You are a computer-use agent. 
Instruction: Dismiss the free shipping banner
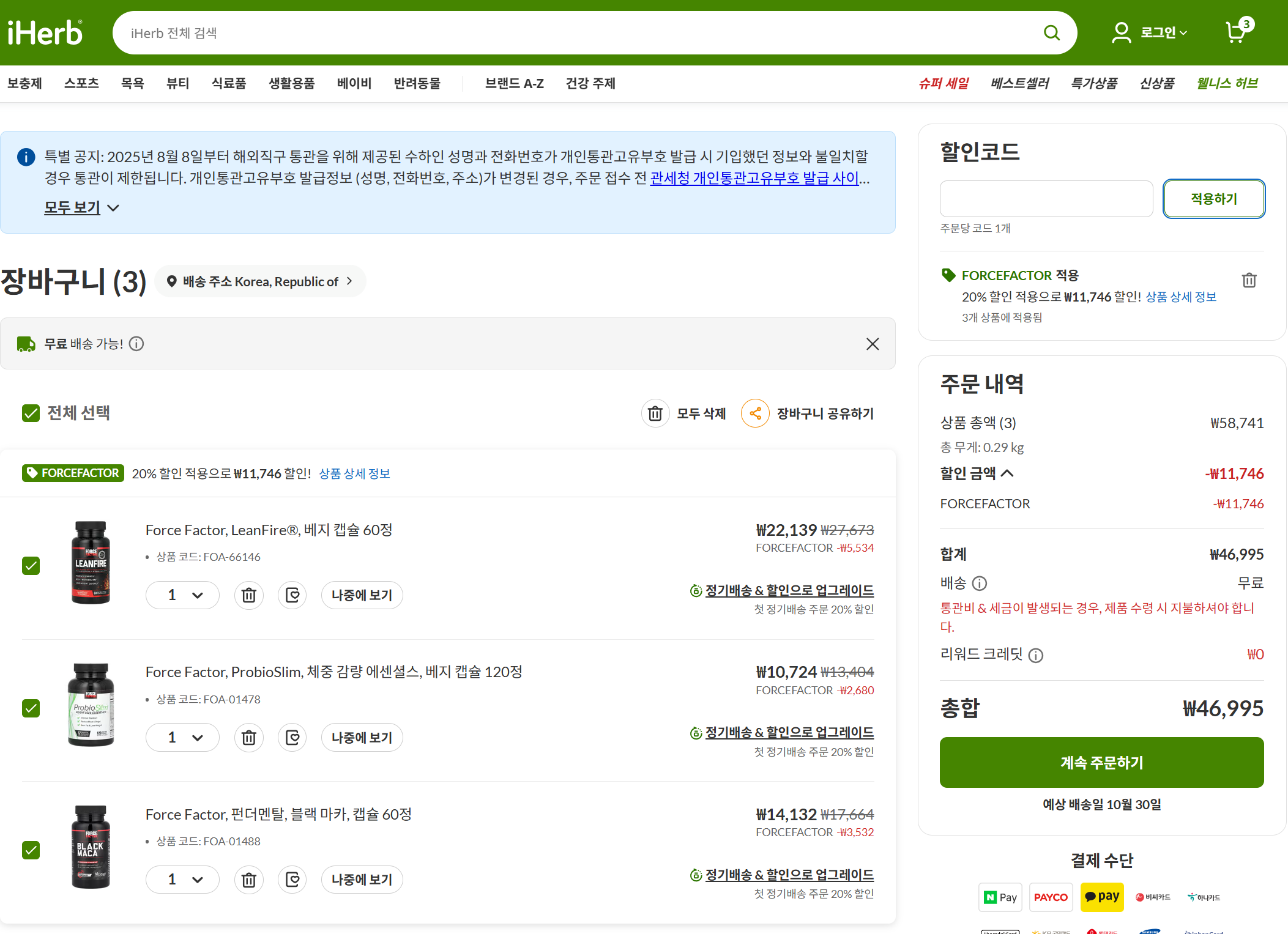pos(873,344)
